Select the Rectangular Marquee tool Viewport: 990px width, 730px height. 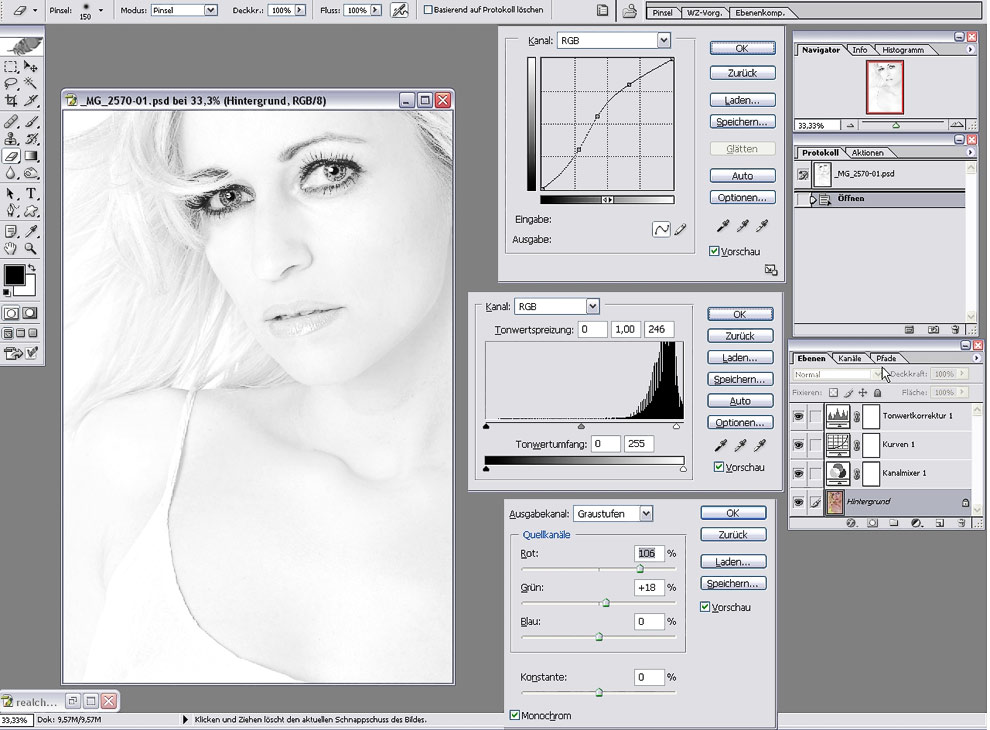tap(11, 66)
